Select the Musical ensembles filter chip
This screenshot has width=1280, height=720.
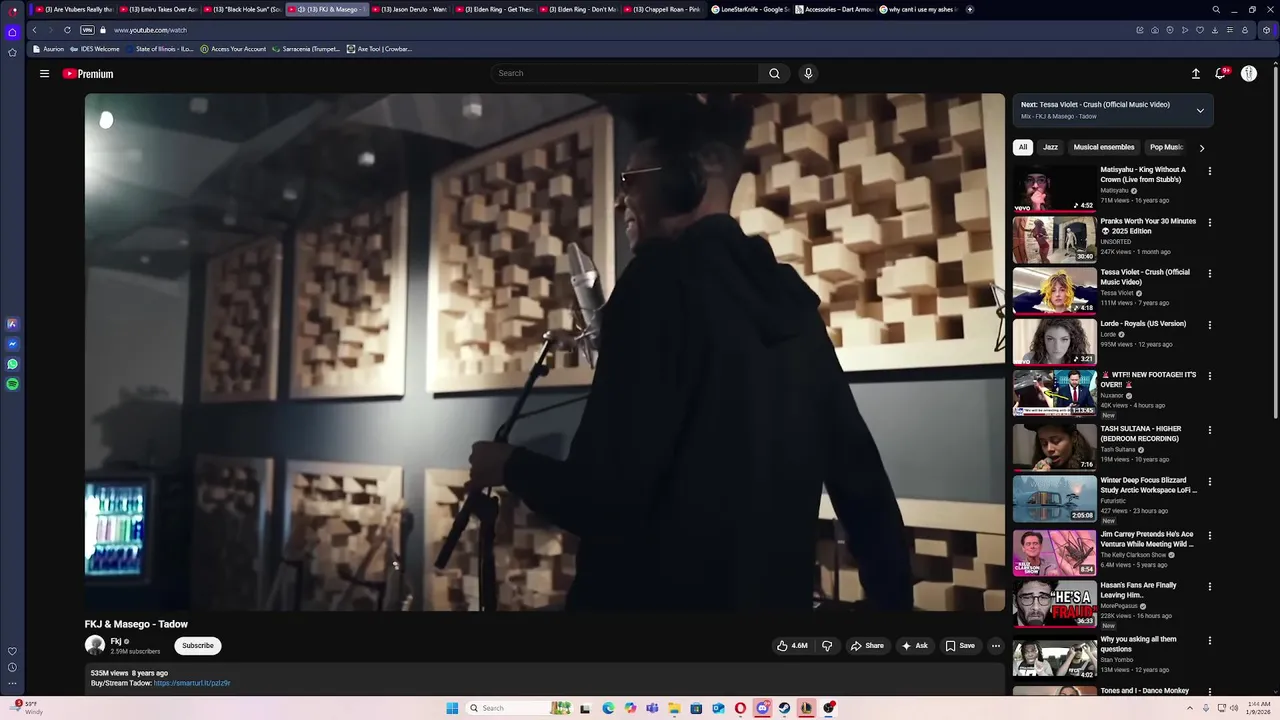(1104, 147)
